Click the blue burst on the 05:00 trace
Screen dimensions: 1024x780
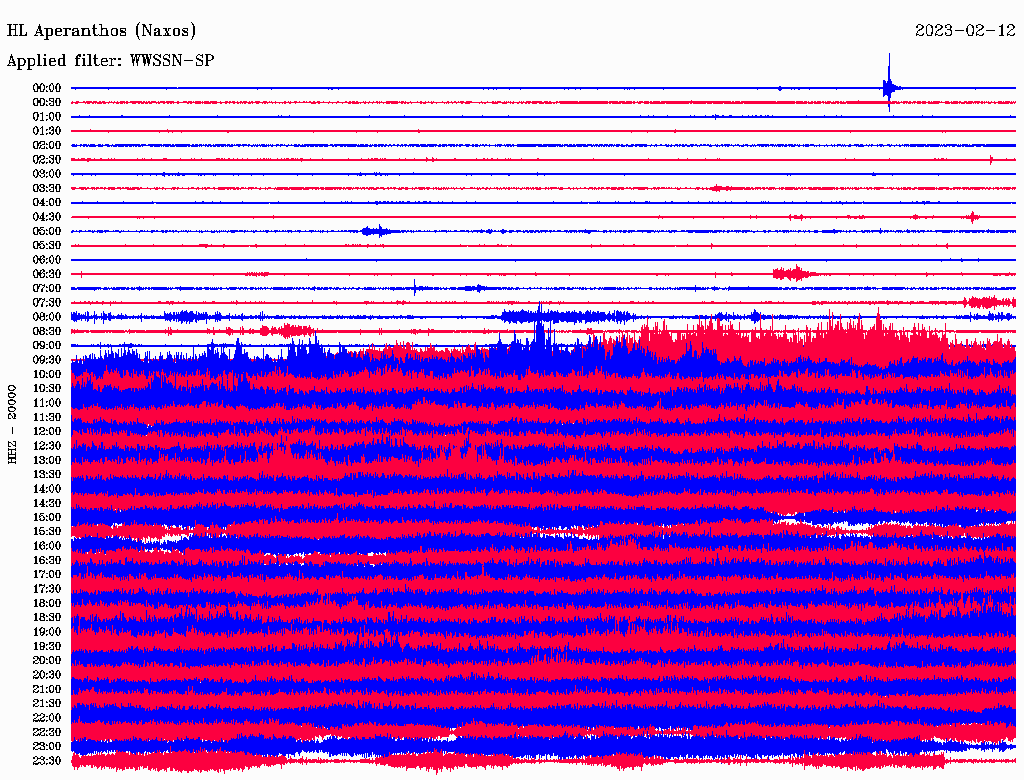coord(377,231)
